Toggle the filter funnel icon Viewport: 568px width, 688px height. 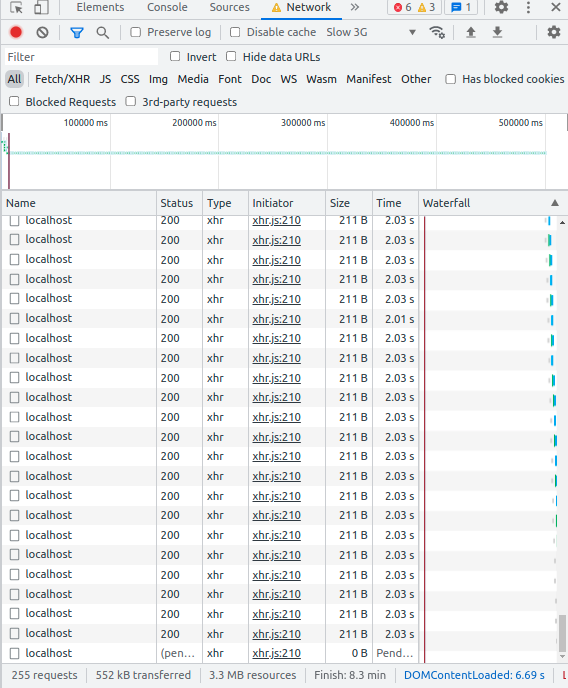click(77, 32)
